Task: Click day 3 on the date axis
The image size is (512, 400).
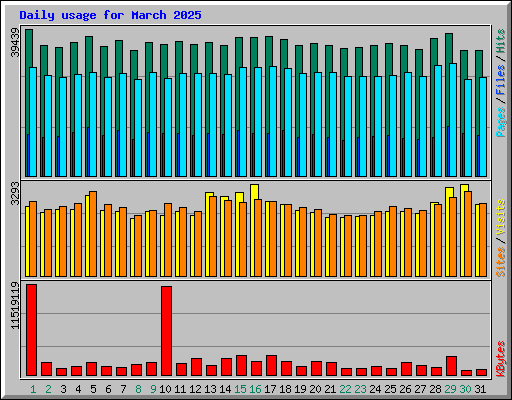Action: click(63, 389)
